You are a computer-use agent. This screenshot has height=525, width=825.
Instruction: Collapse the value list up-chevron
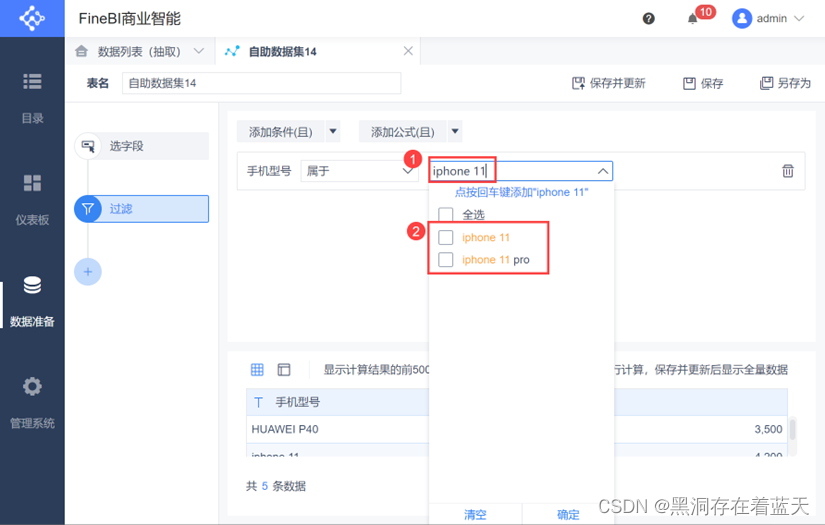(x=603, y=171)
